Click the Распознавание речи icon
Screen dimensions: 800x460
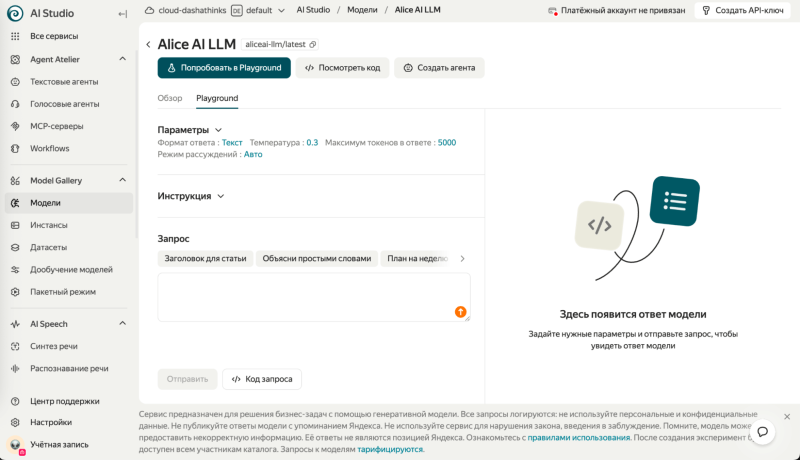[15, 368]
